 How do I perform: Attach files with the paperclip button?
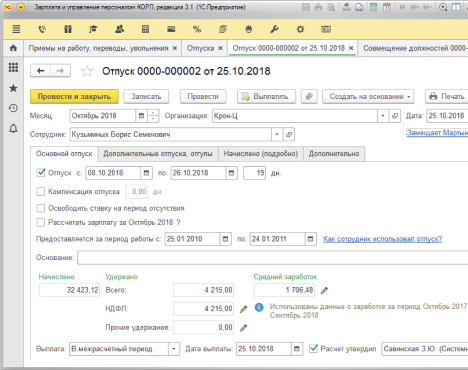(309, 96)
